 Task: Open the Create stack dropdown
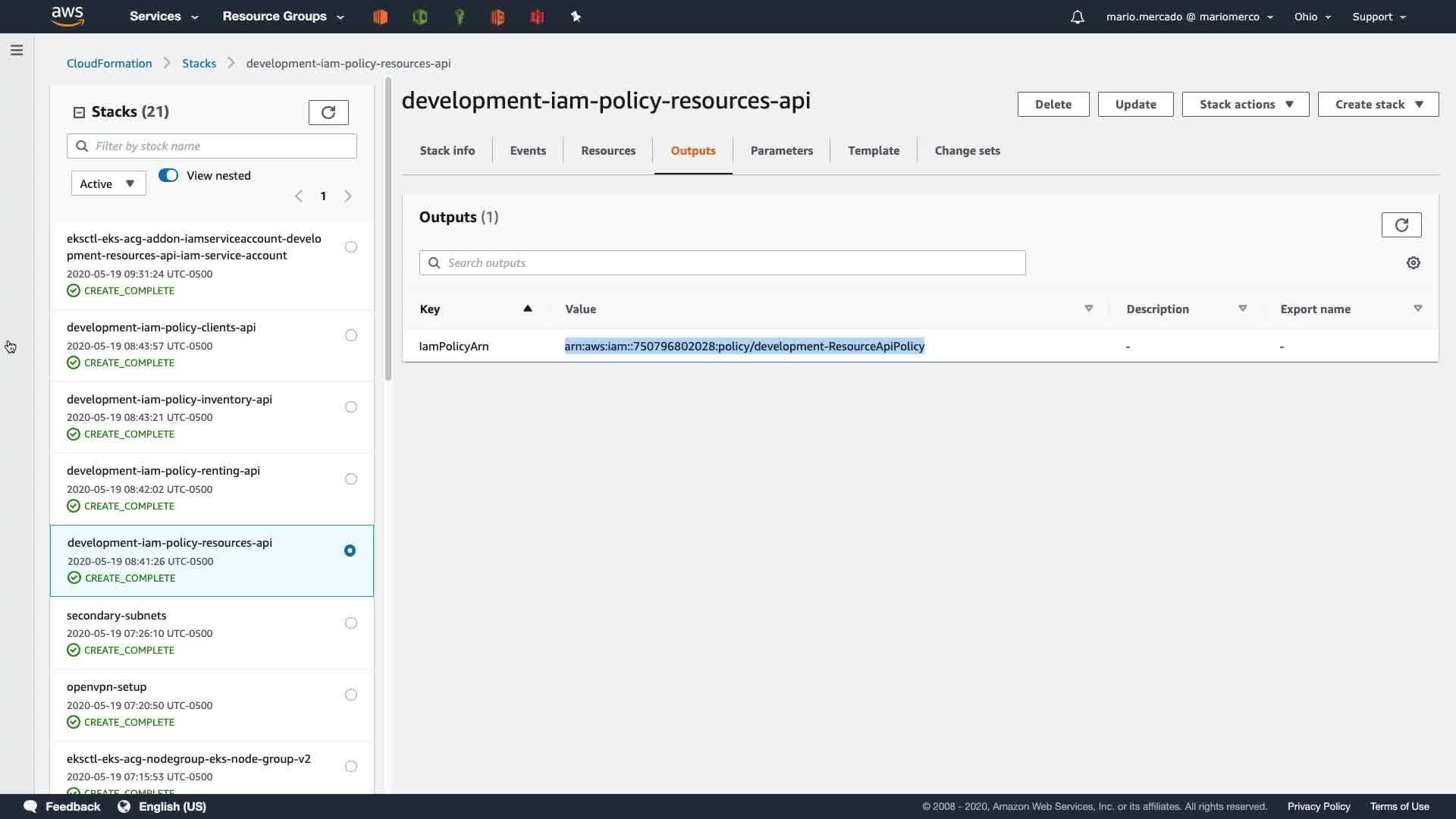pyautogui.click(x=1377, y=104)
